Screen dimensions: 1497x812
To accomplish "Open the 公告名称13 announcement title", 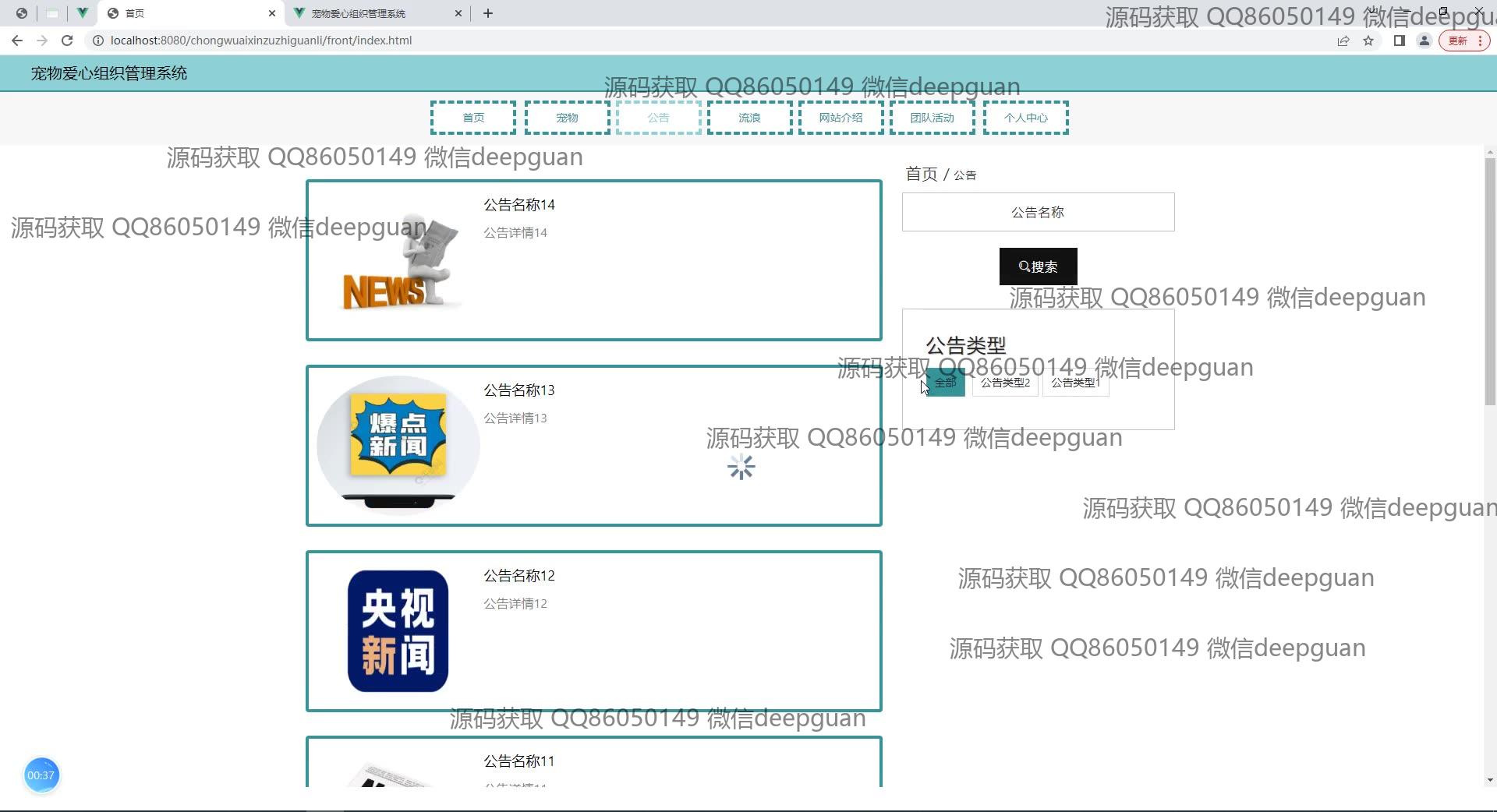I will 519,390.
